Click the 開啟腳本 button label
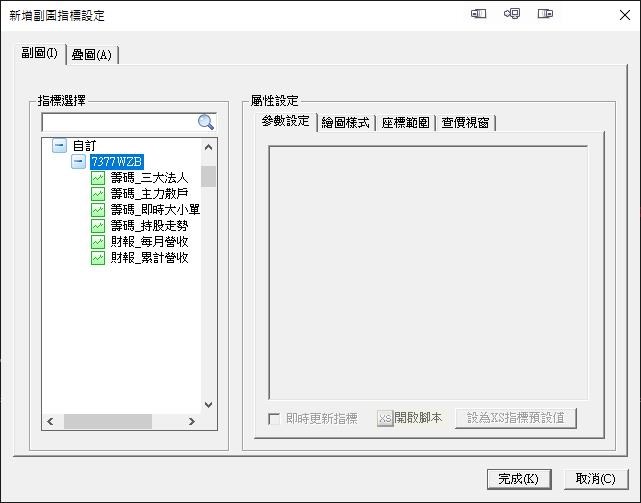 [418, 418]
